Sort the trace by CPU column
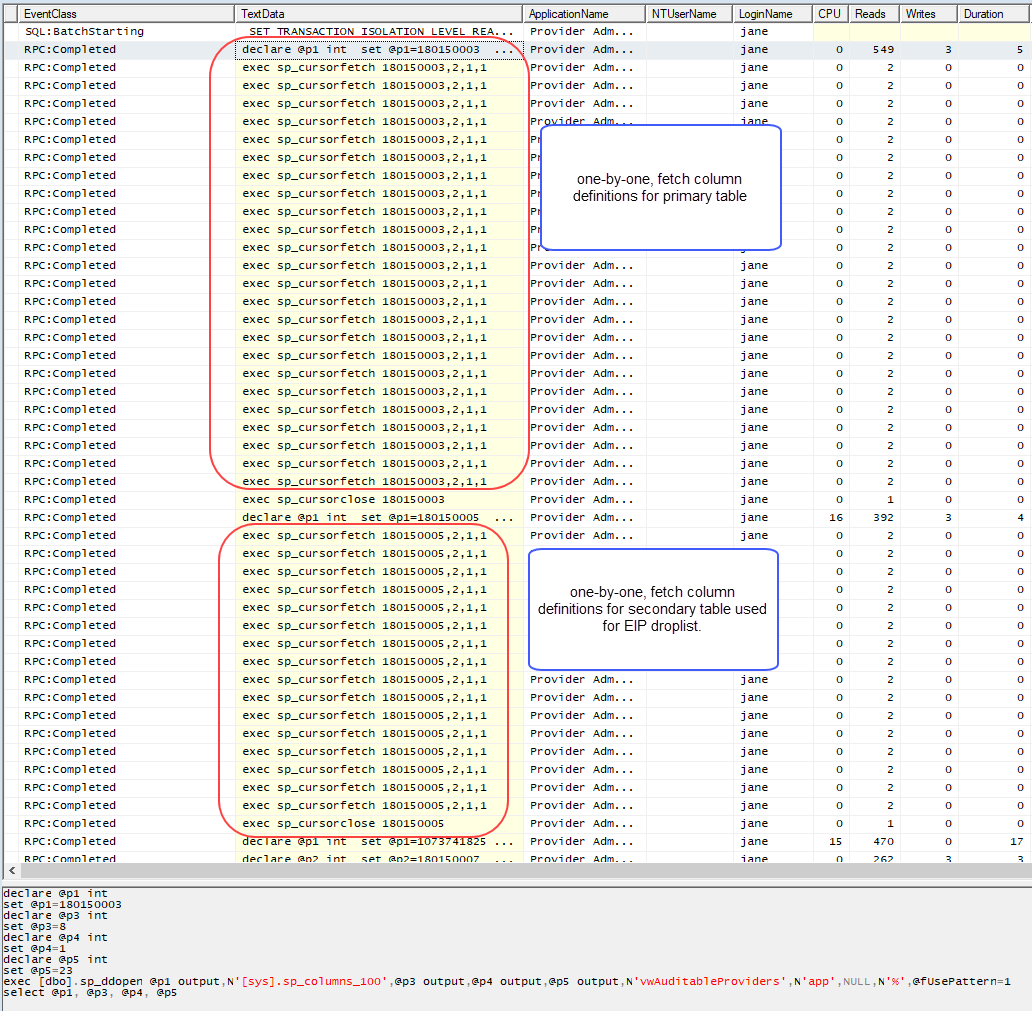The height and width of the screenshot is (1011, 1032). (829, 14)
